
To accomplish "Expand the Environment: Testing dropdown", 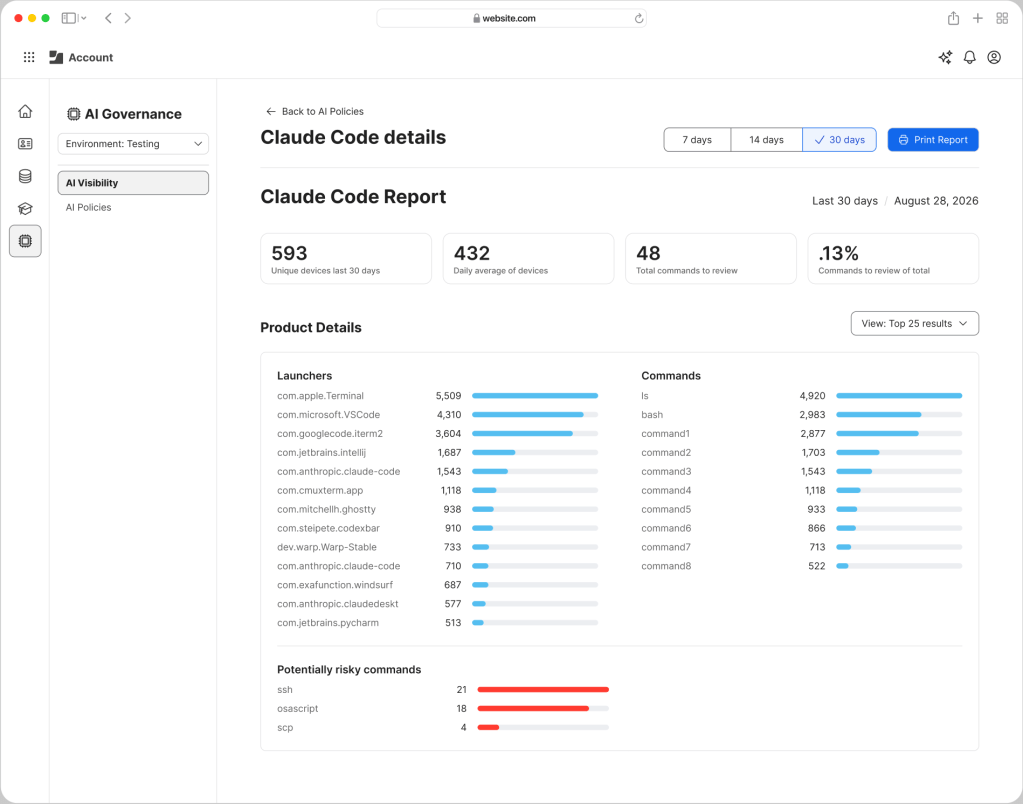I will click(133, 144).
